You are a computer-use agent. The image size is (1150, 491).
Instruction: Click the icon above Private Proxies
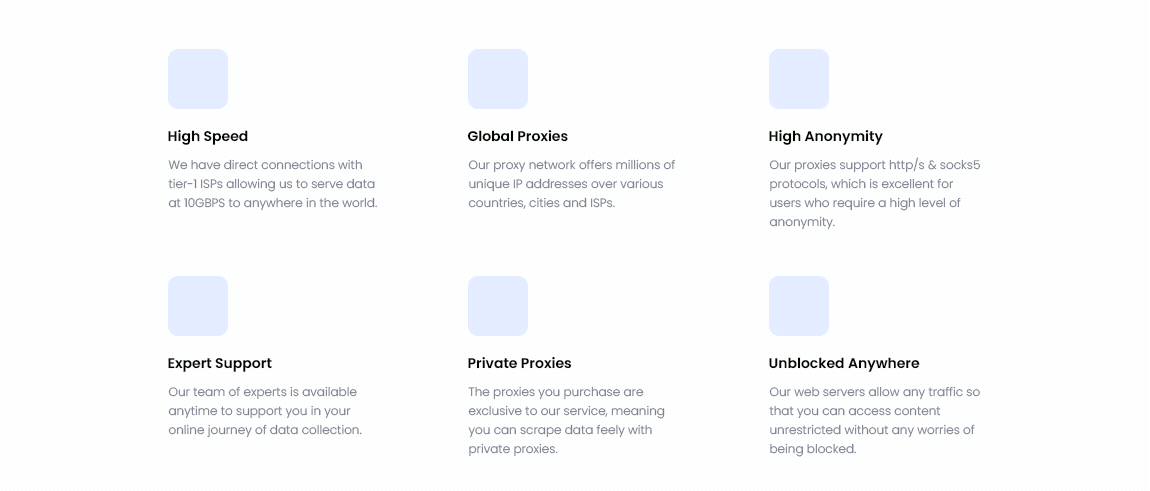(x=498, y=306)
